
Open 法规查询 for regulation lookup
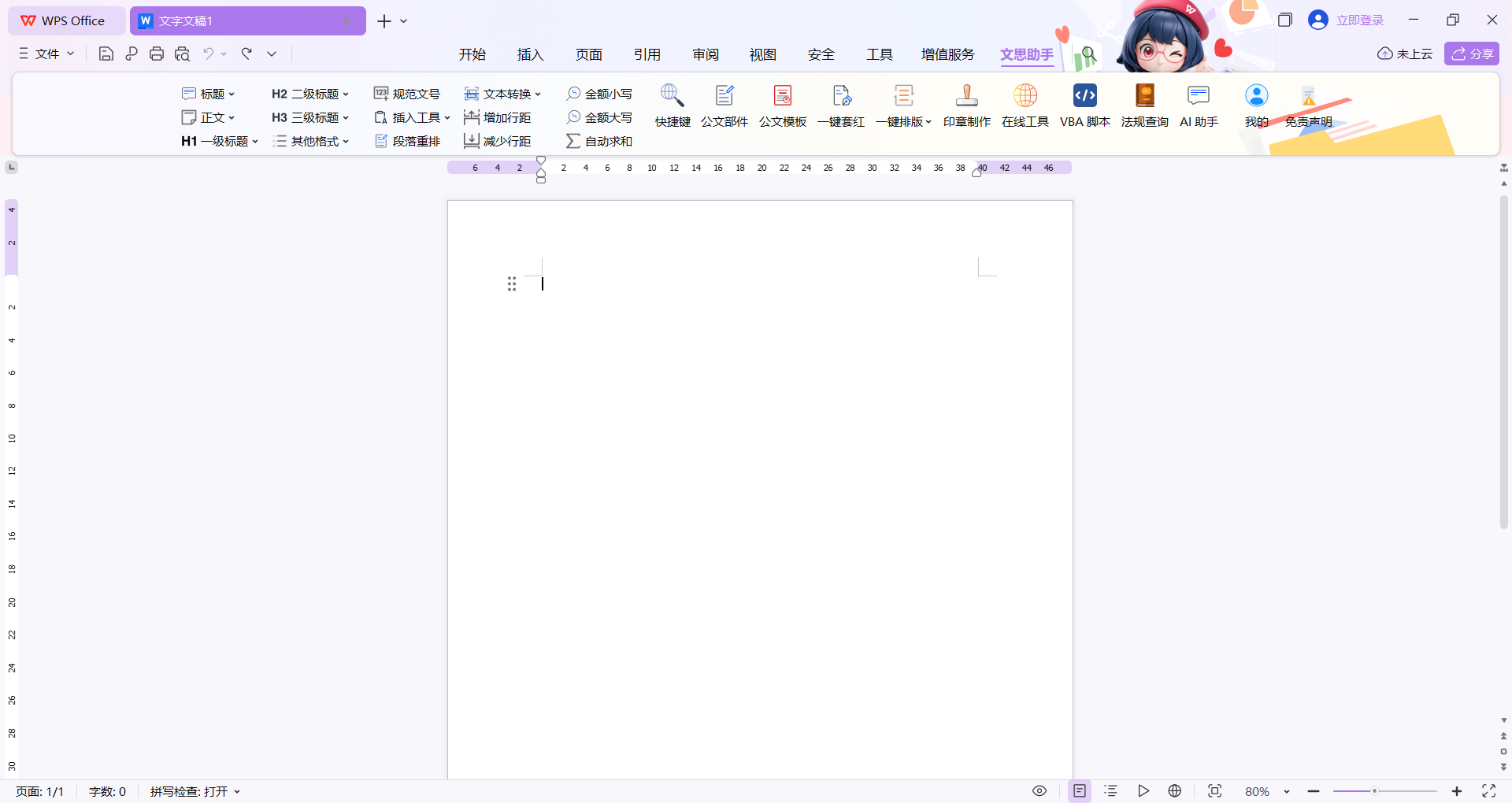coord(1144,106)
